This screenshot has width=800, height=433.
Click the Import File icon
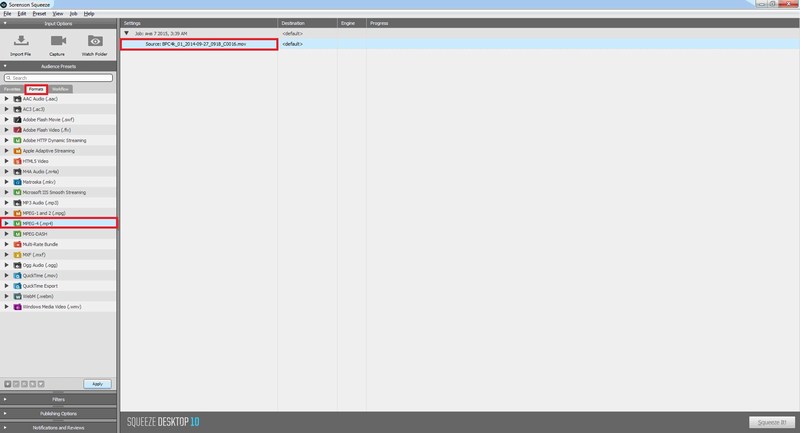point(21,40)
